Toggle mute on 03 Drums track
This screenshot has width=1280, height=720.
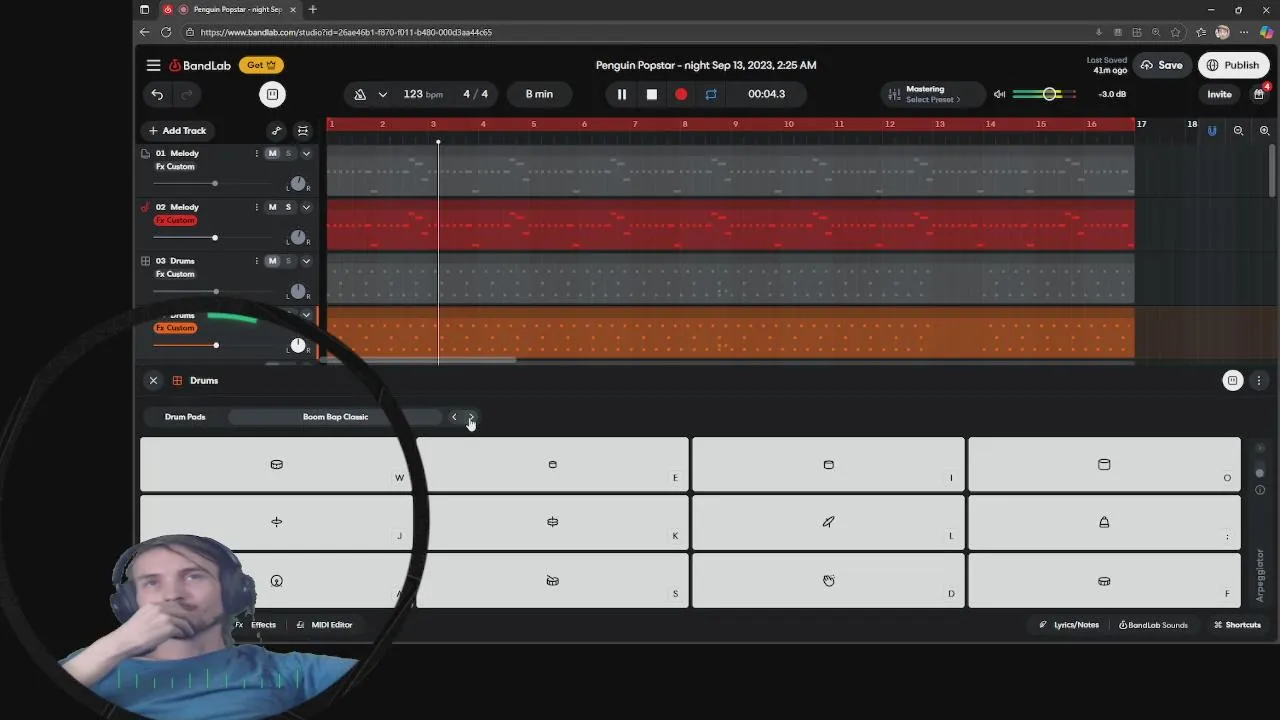pyautogui.click(x=272, y=261)
